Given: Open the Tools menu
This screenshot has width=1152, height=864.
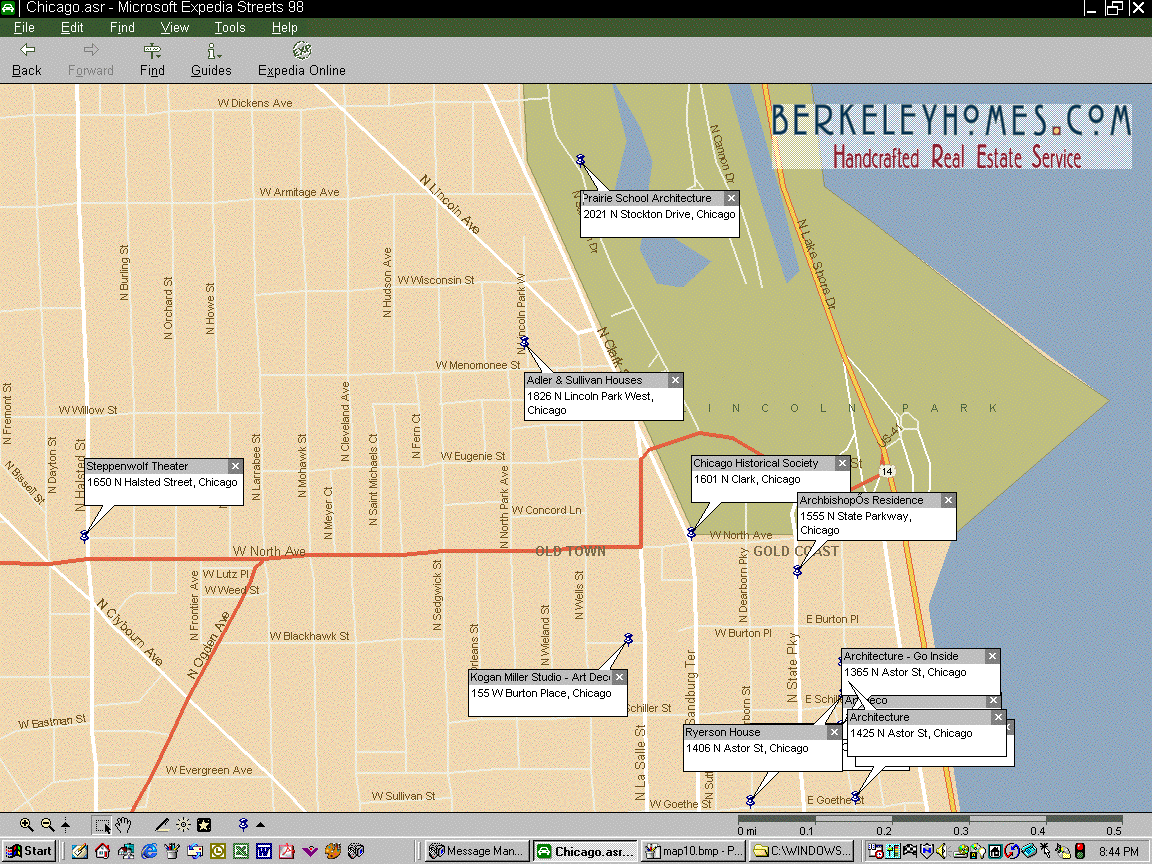Looking at the screenshot, I should pyautogui.click(x=229, y=28).
